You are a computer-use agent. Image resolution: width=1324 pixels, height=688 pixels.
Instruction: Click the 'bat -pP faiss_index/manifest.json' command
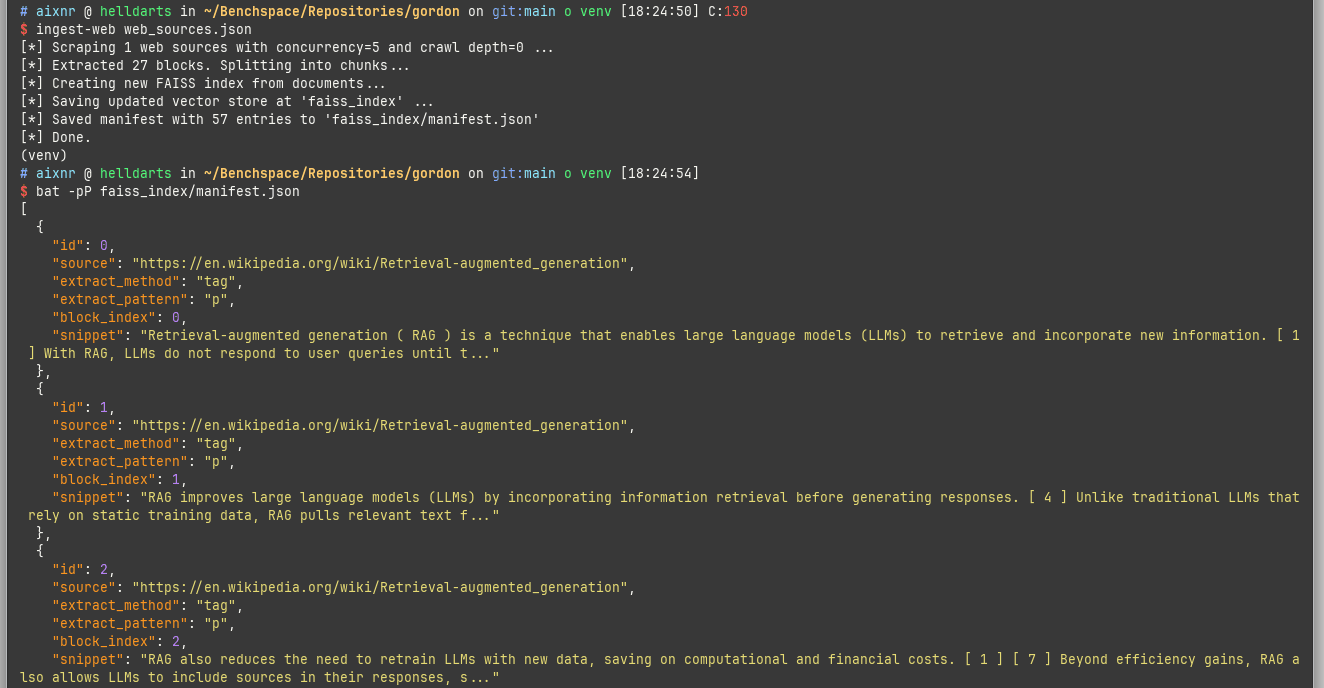(x=167, y=192)
